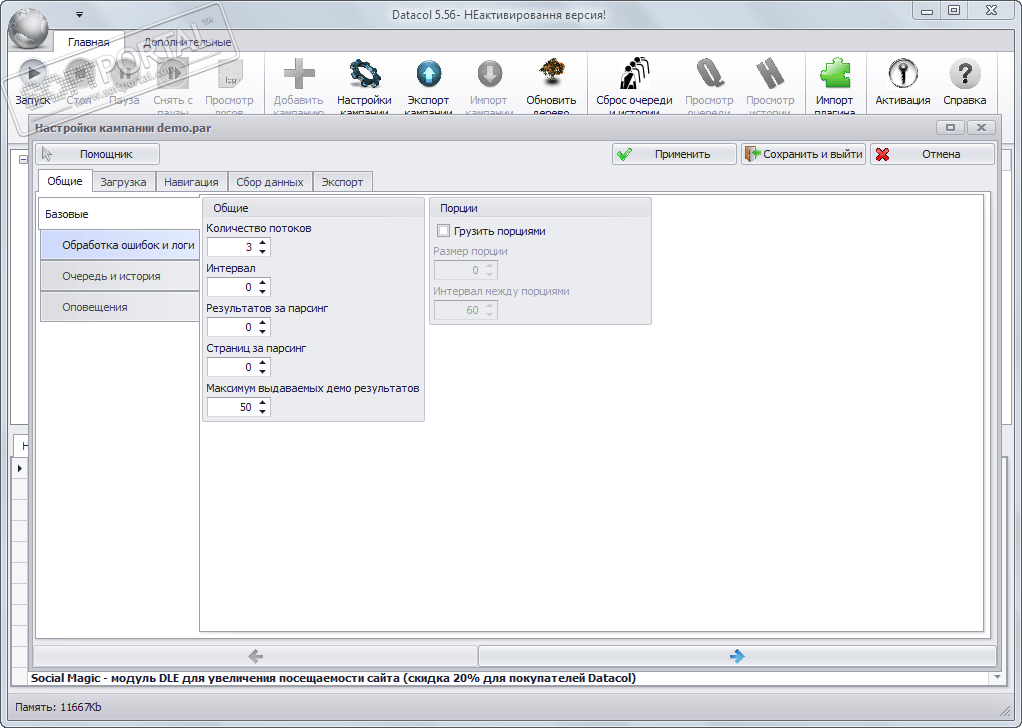Image resolution: width=1022 pixels, height=728 pixels.
Task: Switch to the Сбор данных tab
Action: click(270, 182)
